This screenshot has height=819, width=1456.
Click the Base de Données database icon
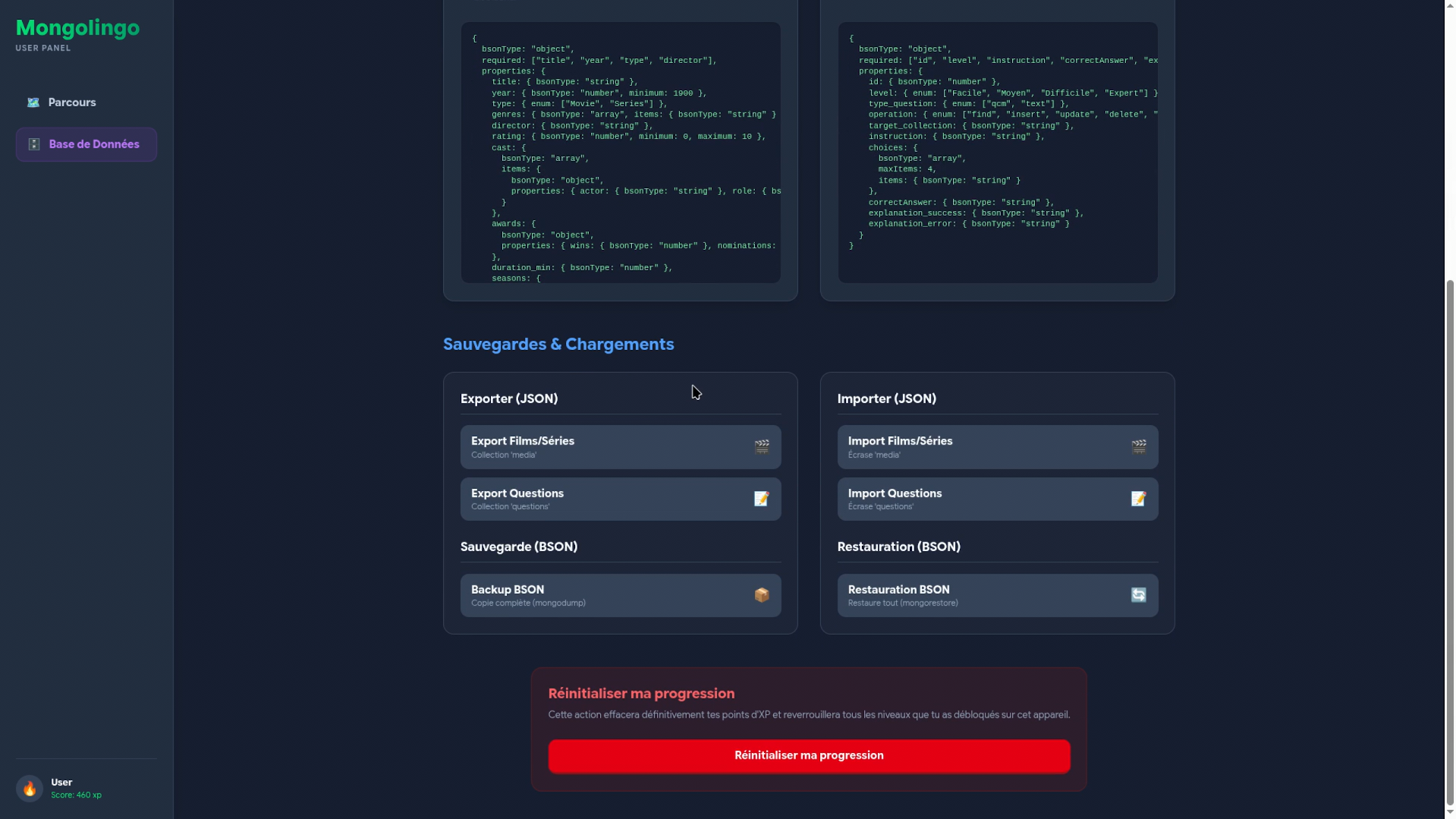[34, 144]
